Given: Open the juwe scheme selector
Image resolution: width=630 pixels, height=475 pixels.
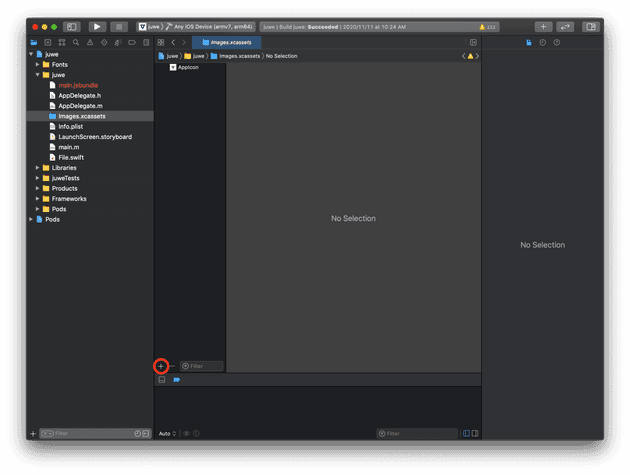Looking at the screenshot, I should tap(149, 27).
